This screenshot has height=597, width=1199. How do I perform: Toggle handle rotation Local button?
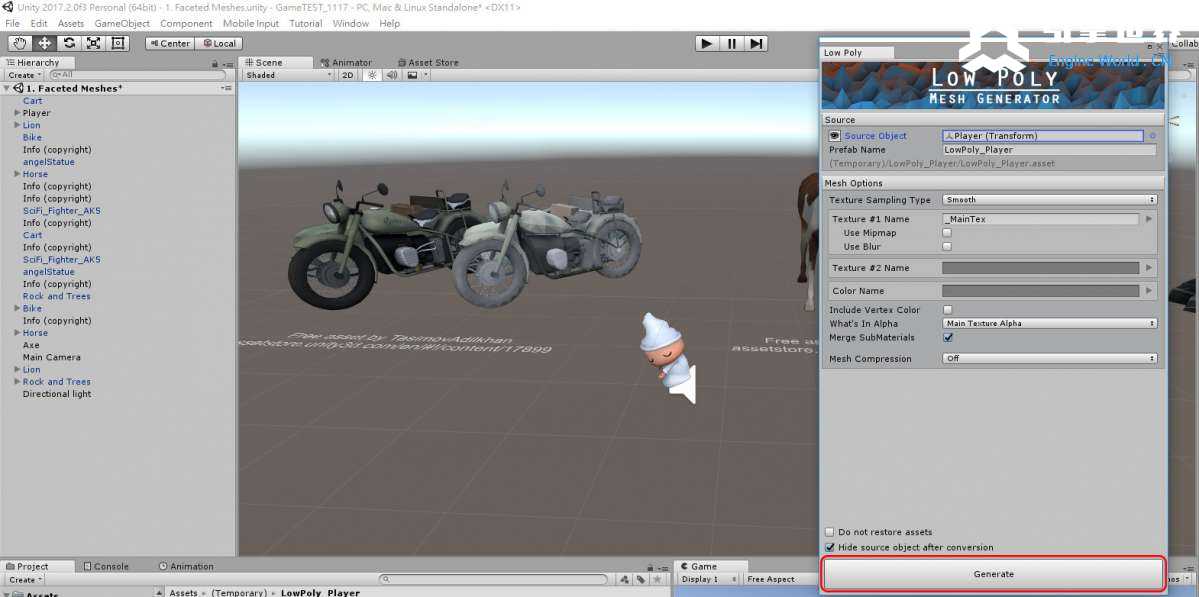(219, 44)
